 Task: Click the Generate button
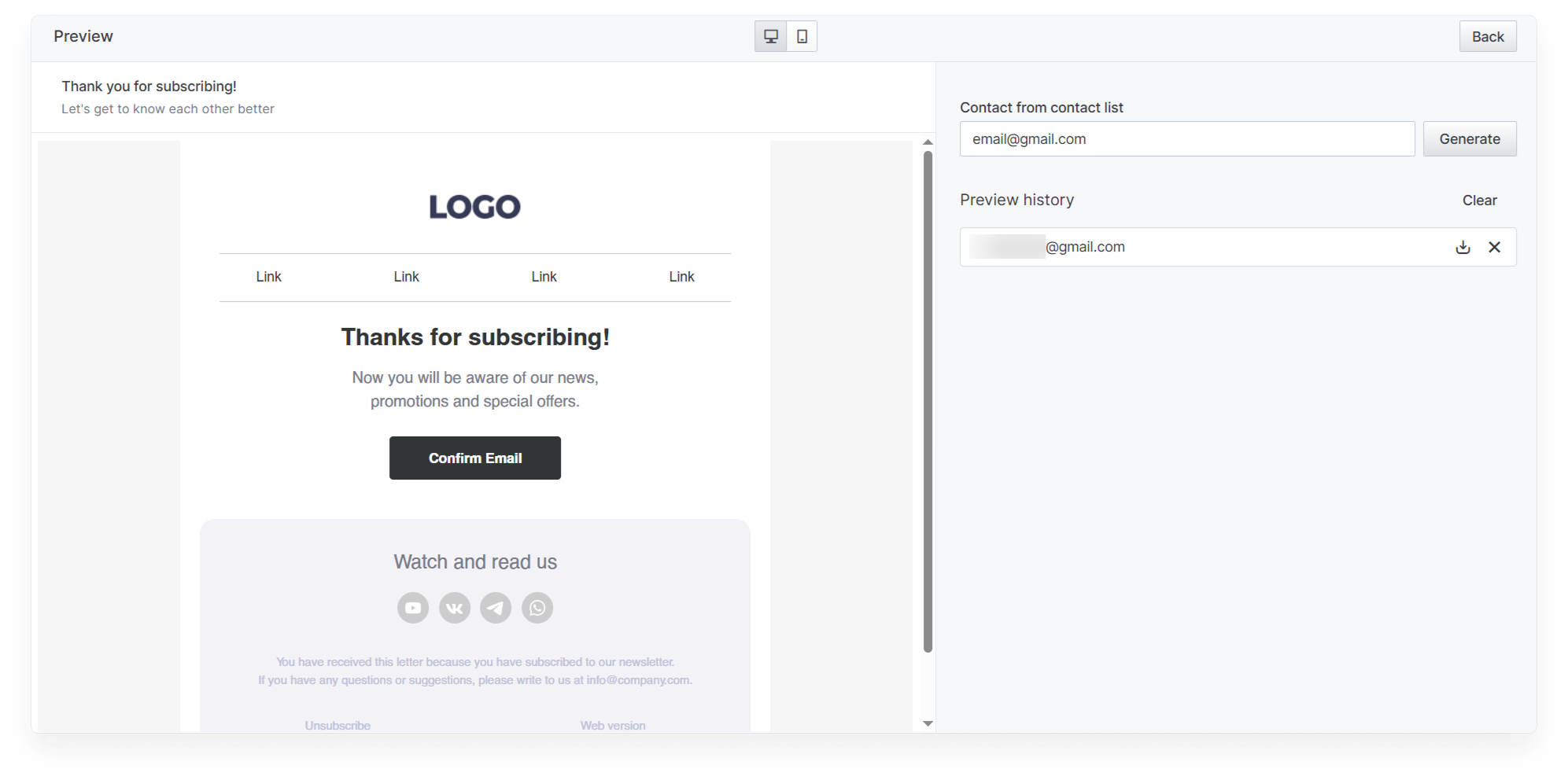tap(1469, 139)
